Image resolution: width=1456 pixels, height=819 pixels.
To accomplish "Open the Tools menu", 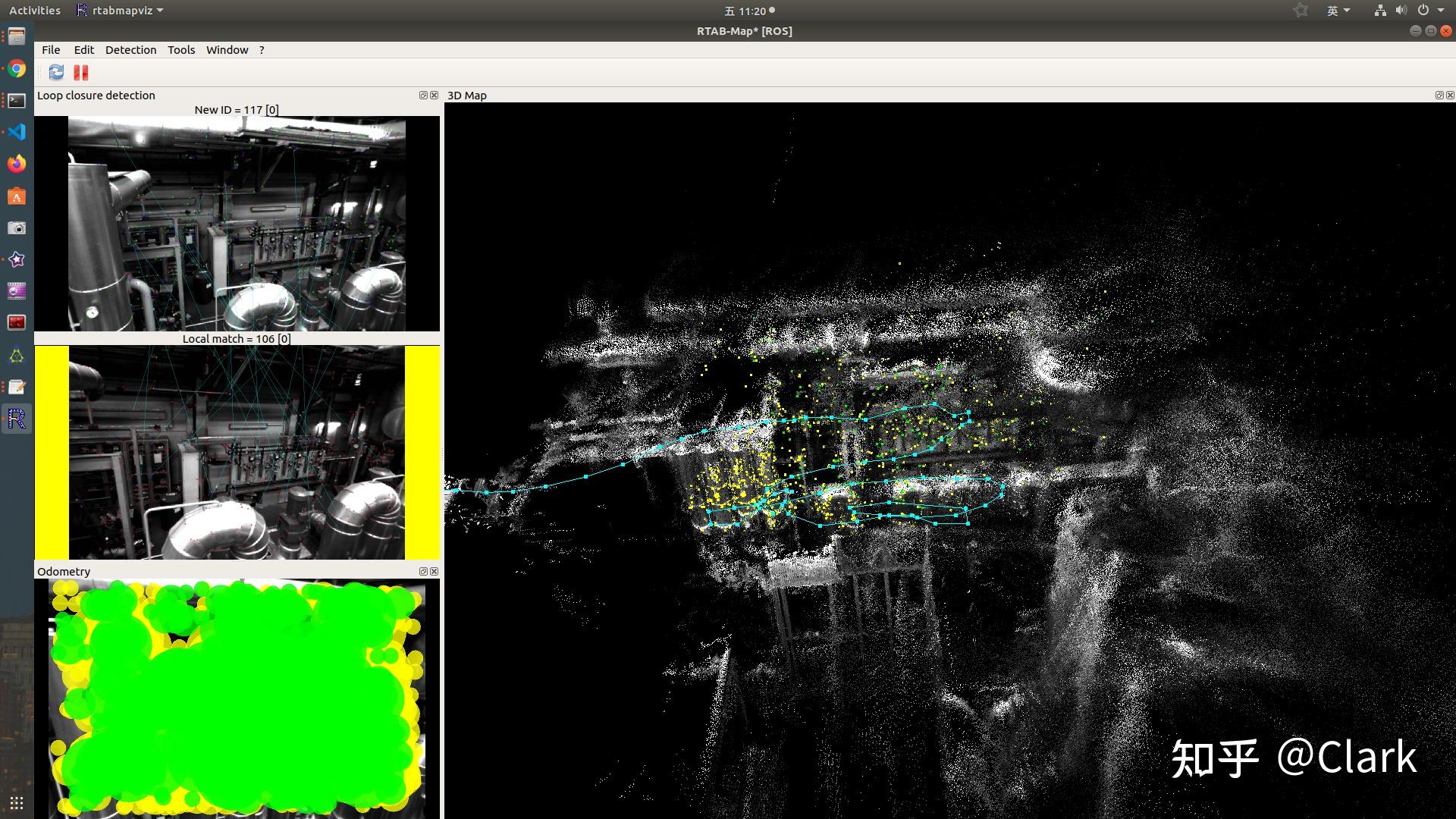I will (x=180, y=49).
